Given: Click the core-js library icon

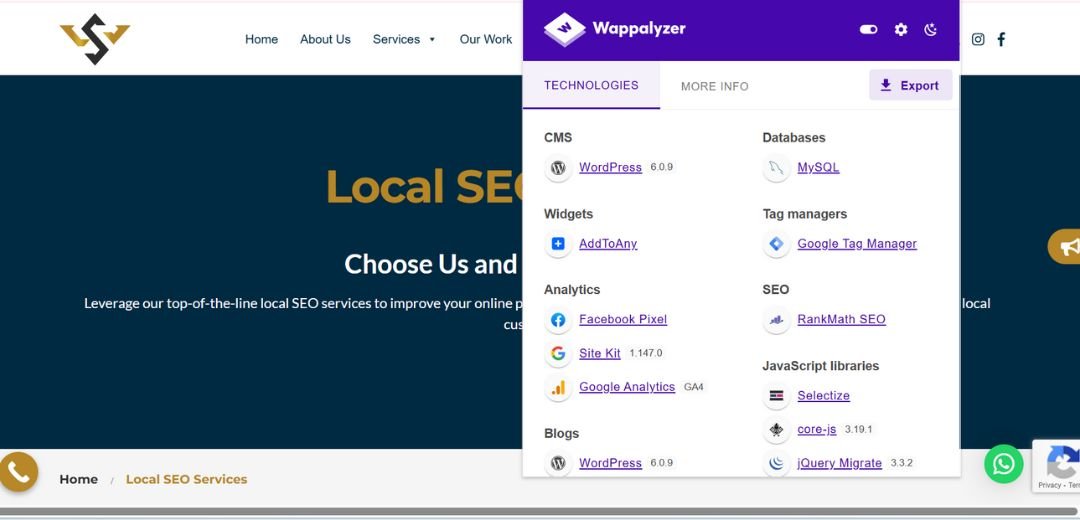Looking at the screenshot, I should coord(777,430).
